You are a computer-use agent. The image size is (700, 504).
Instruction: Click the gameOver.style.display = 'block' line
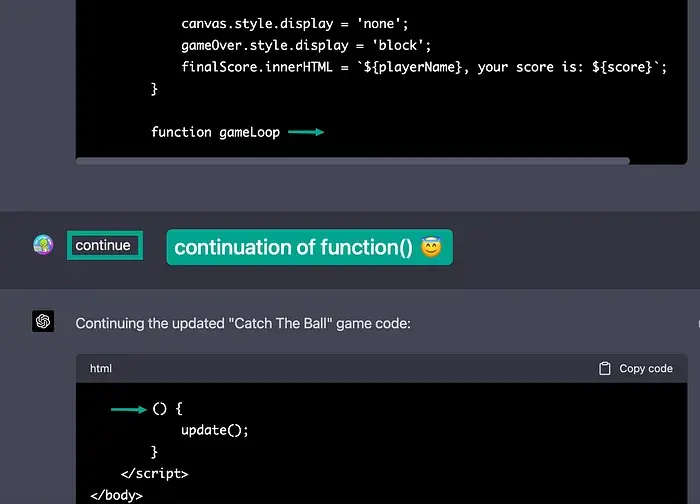coord(306,45)
